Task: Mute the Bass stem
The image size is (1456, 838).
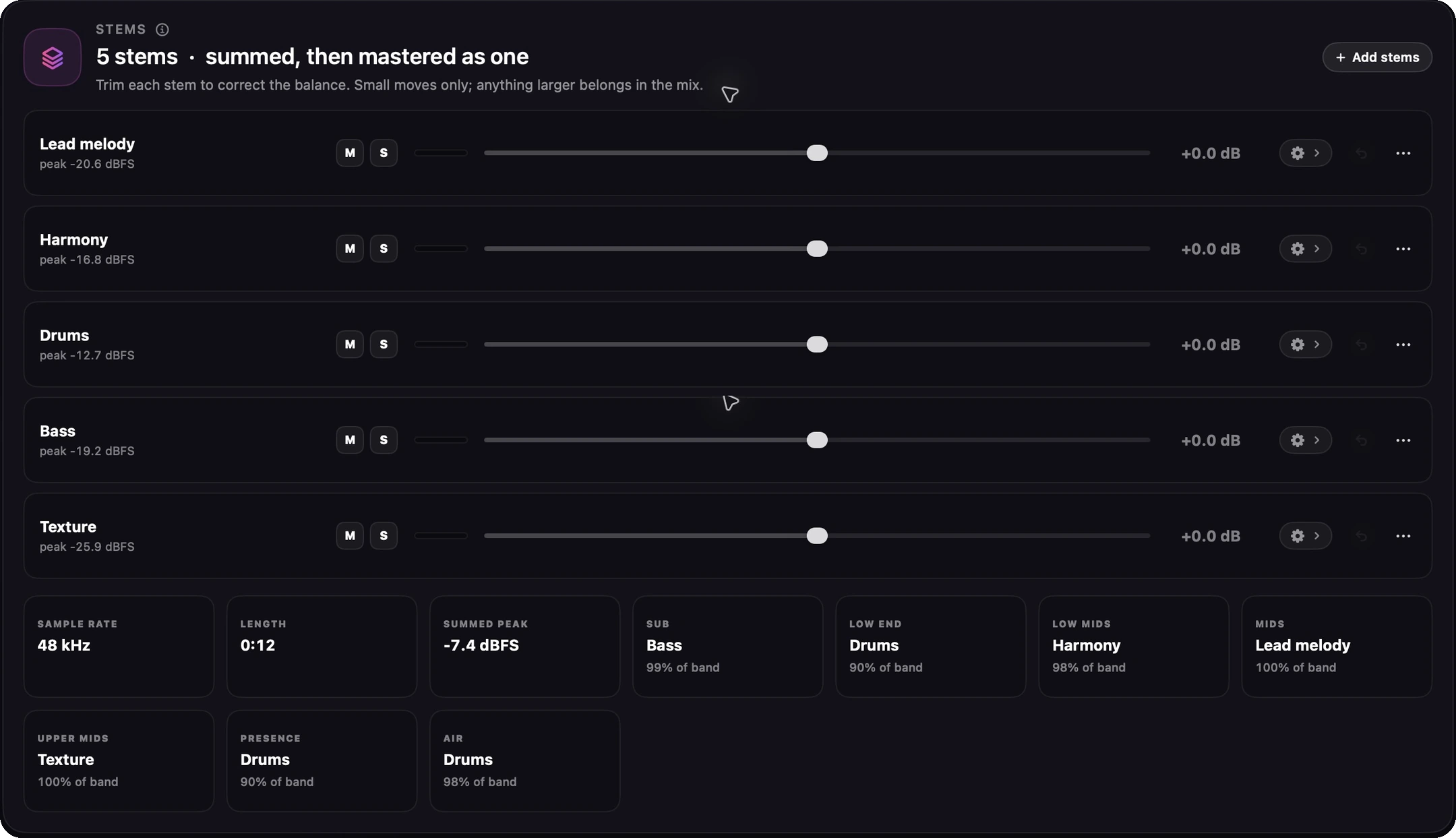Action: coord(350,440)
